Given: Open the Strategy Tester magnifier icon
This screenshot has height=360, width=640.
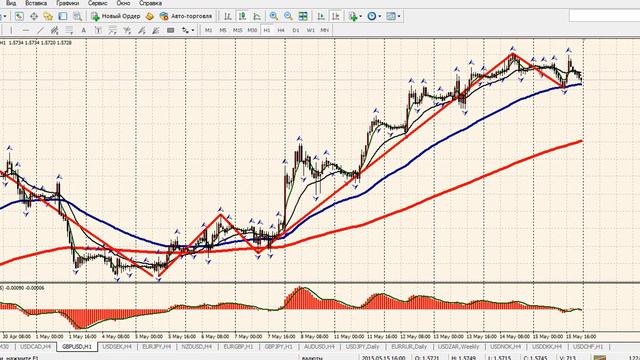Looking at the screenshot, I should tap(77, 16).
